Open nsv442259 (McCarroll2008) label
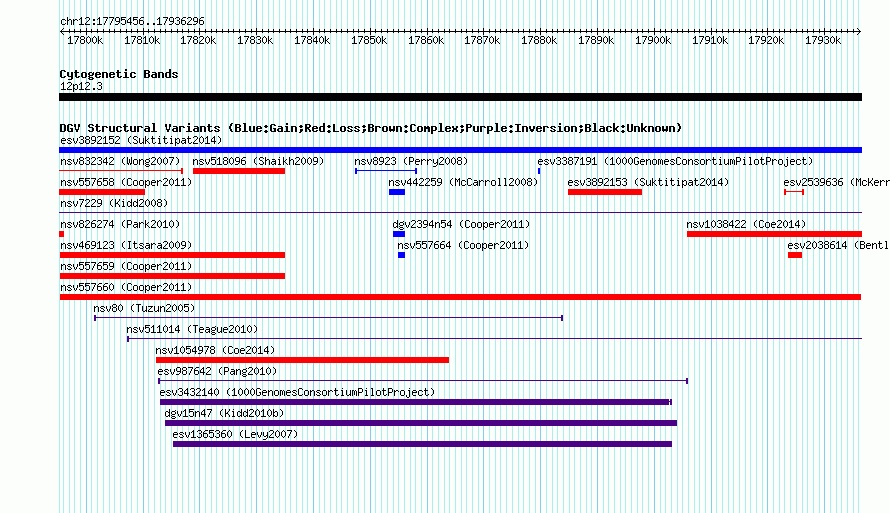Viewport: 890px width, 513px height. coord(463,182)
